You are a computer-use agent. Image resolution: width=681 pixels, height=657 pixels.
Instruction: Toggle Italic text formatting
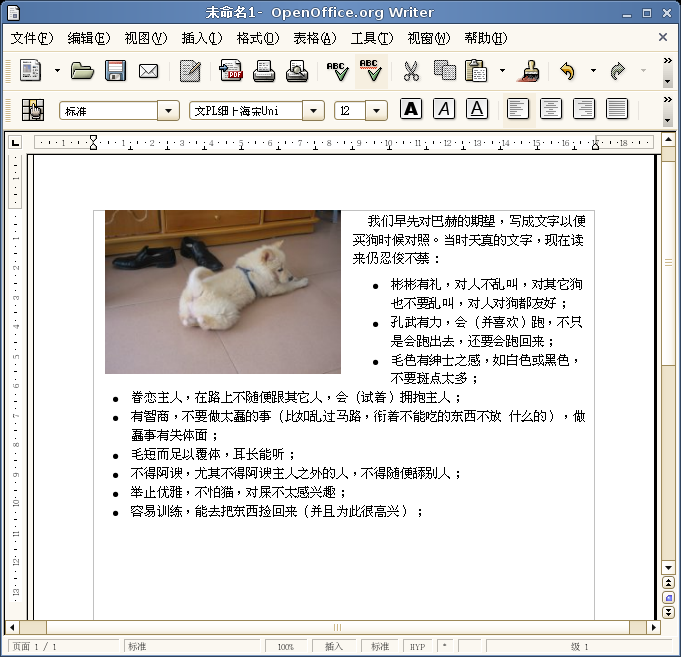point(444,109)
